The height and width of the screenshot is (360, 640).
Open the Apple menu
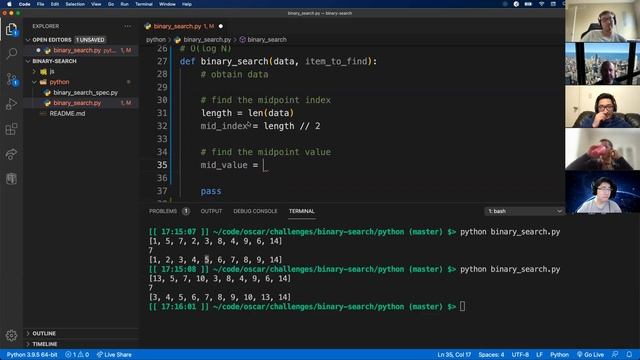pyautogui.click(x=9, y=4)
